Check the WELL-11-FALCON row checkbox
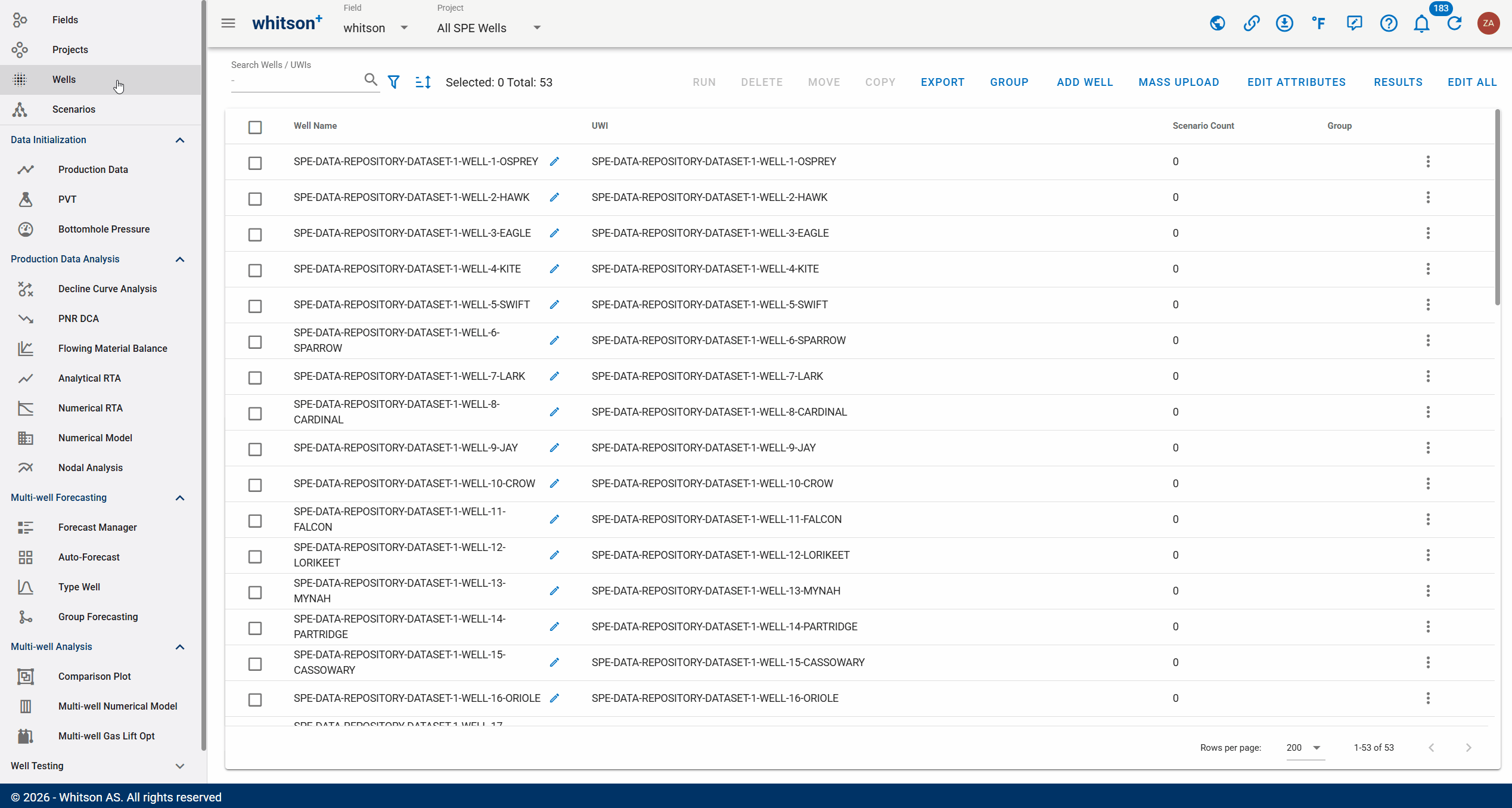 coord(255,521)
